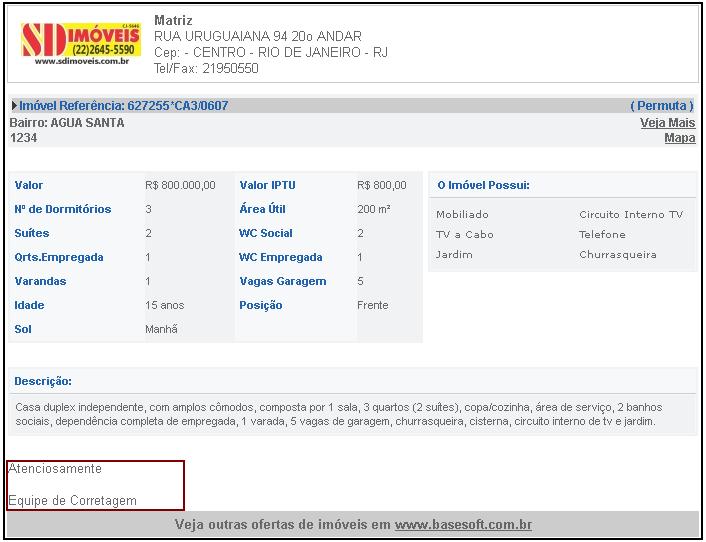Viewport: 706px width, 542px height.
Task: Click the O Imóvel Possui header
Action: [483, 186]
